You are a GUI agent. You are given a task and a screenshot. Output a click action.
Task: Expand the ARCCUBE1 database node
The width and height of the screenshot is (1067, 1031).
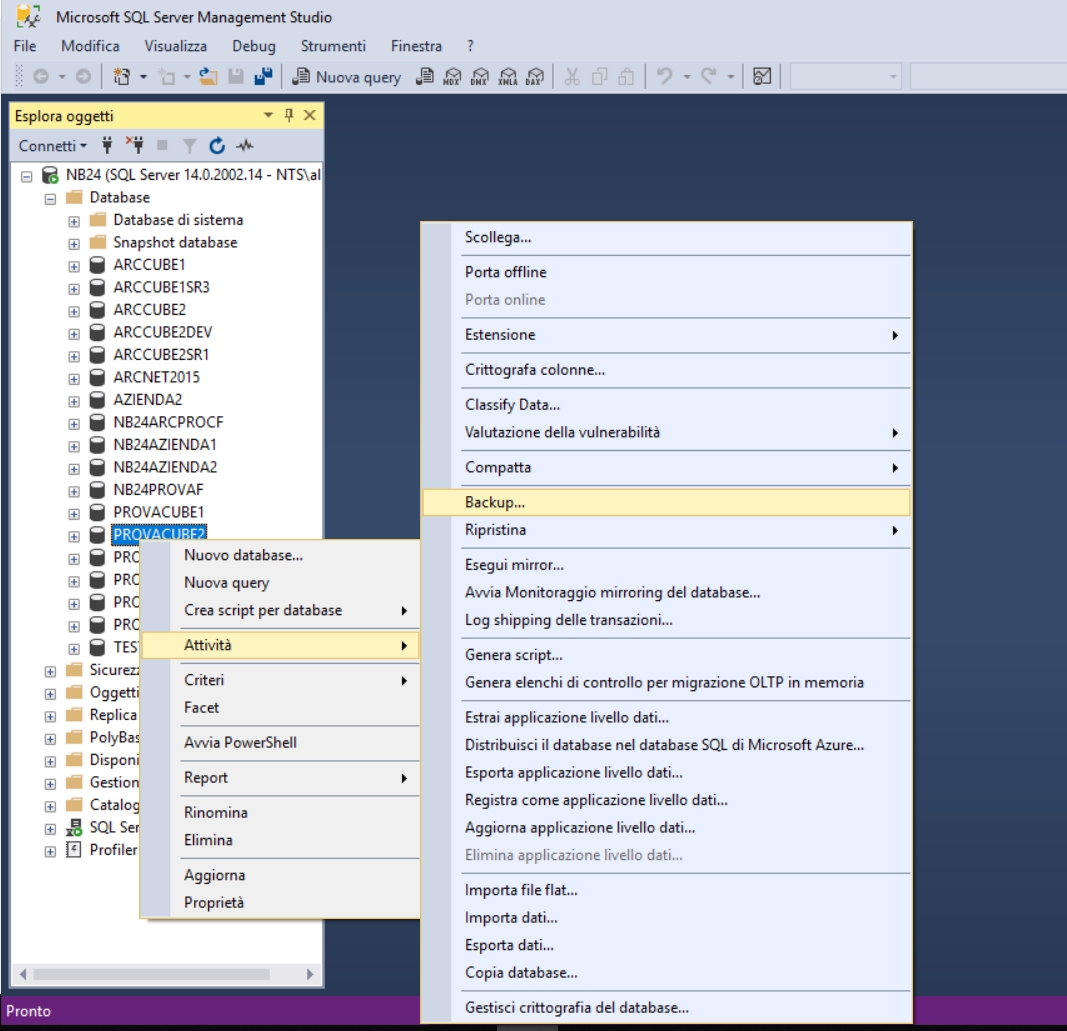coord(74,265)
